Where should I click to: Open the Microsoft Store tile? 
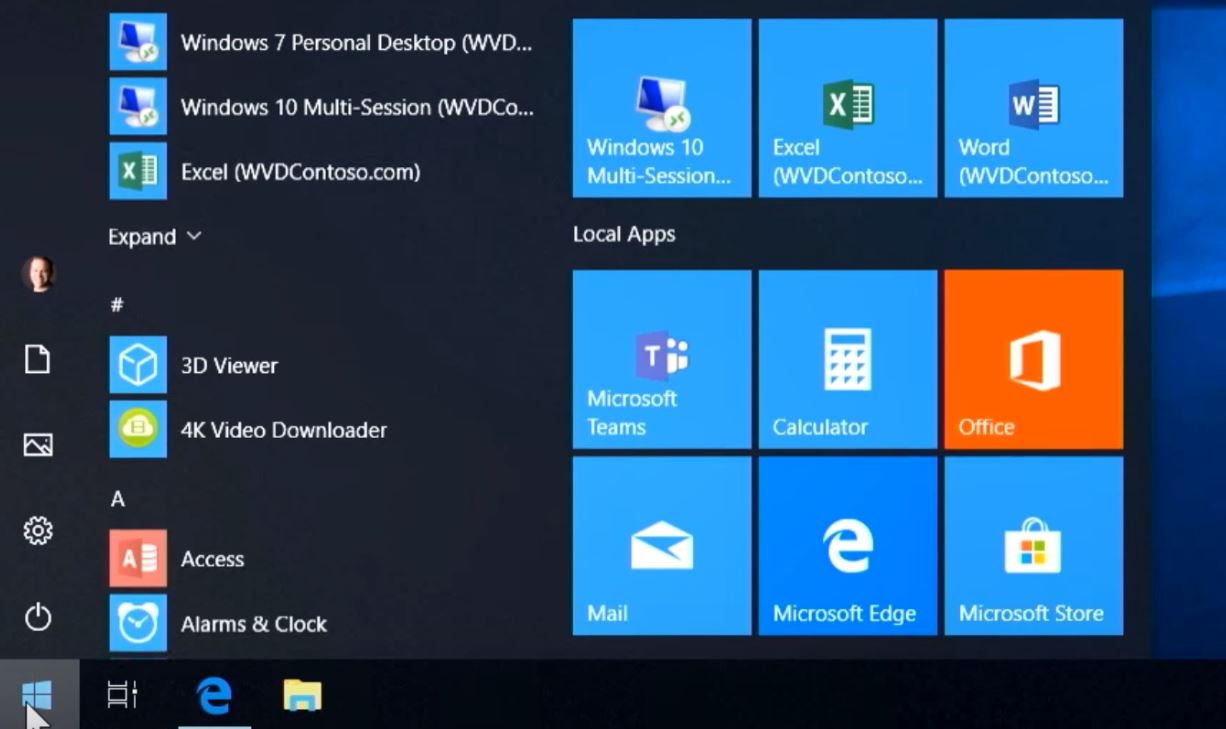coord(1033,546)
